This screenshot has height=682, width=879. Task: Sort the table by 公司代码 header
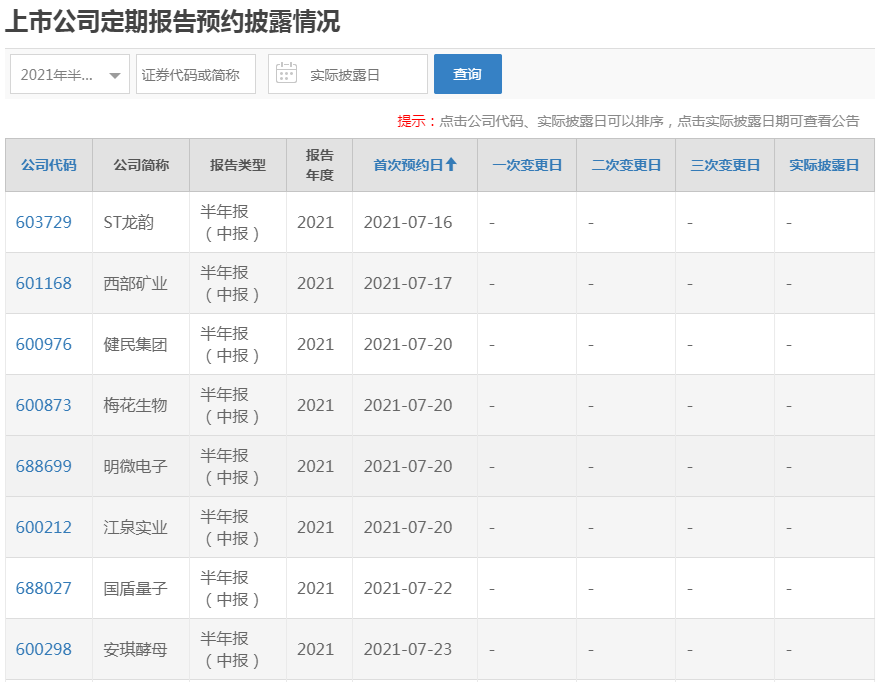pyautogui.click(x=49, y=165)
